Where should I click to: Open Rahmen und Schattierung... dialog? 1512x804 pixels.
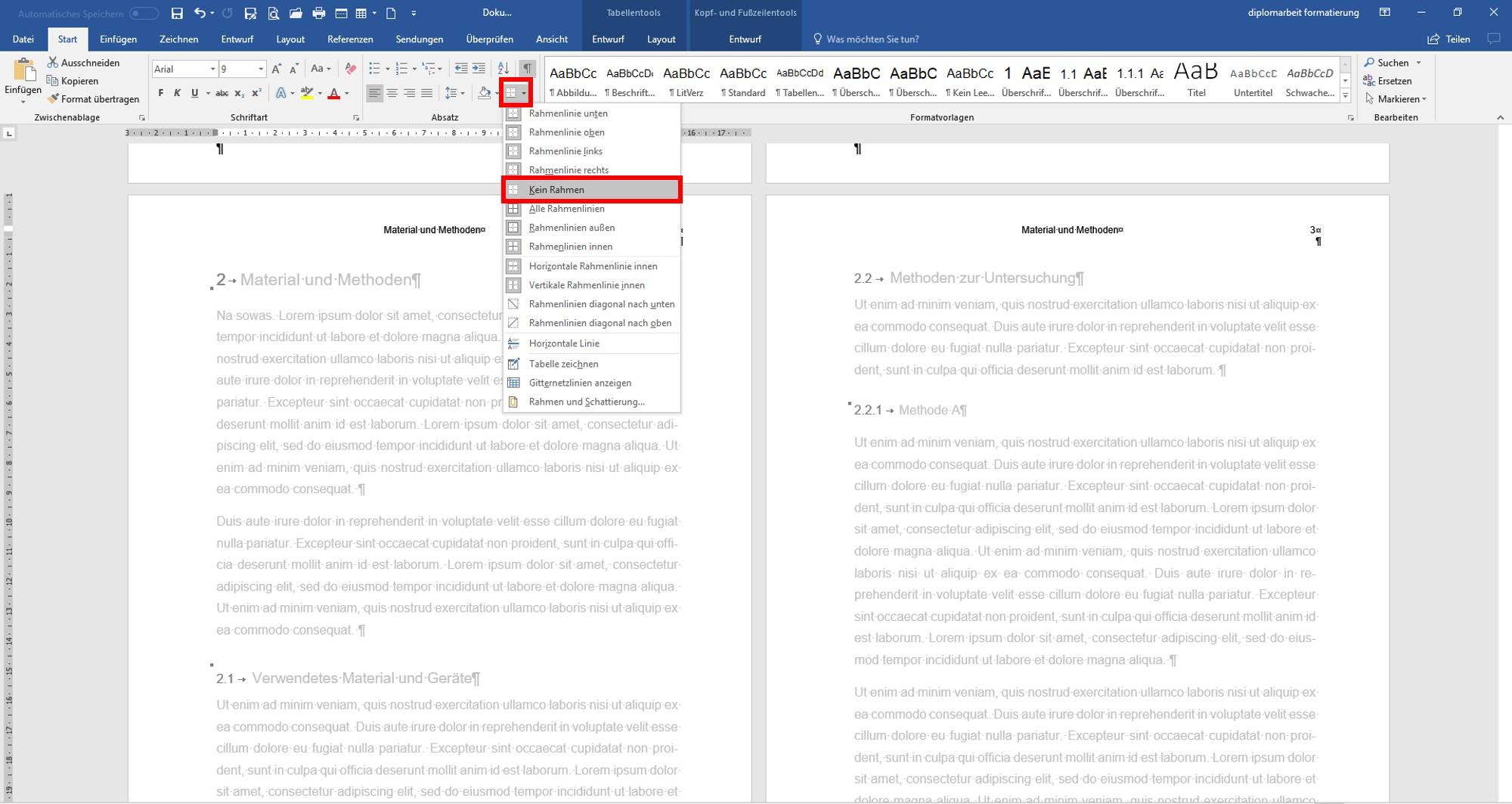point(592,402)
